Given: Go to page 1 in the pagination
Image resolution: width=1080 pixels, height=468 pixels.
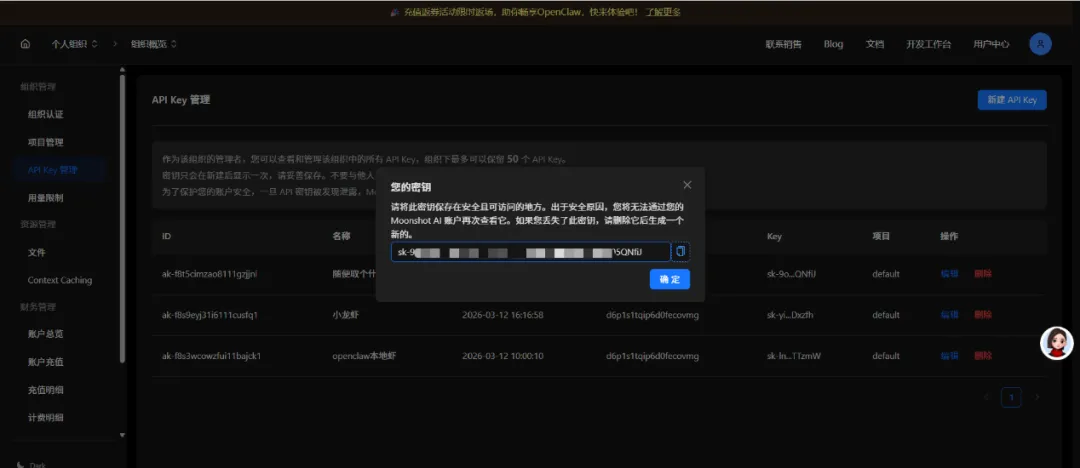Looking at the screenshot, I should pos(1011,397).
